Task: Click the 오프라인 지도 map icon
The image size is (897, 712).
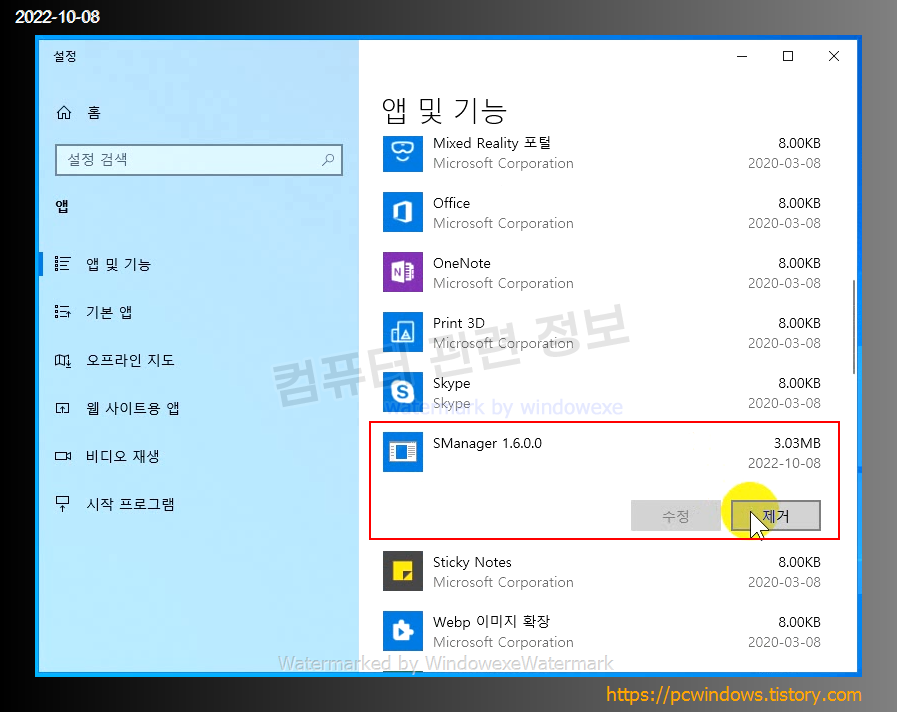Action: click(62, 360)
